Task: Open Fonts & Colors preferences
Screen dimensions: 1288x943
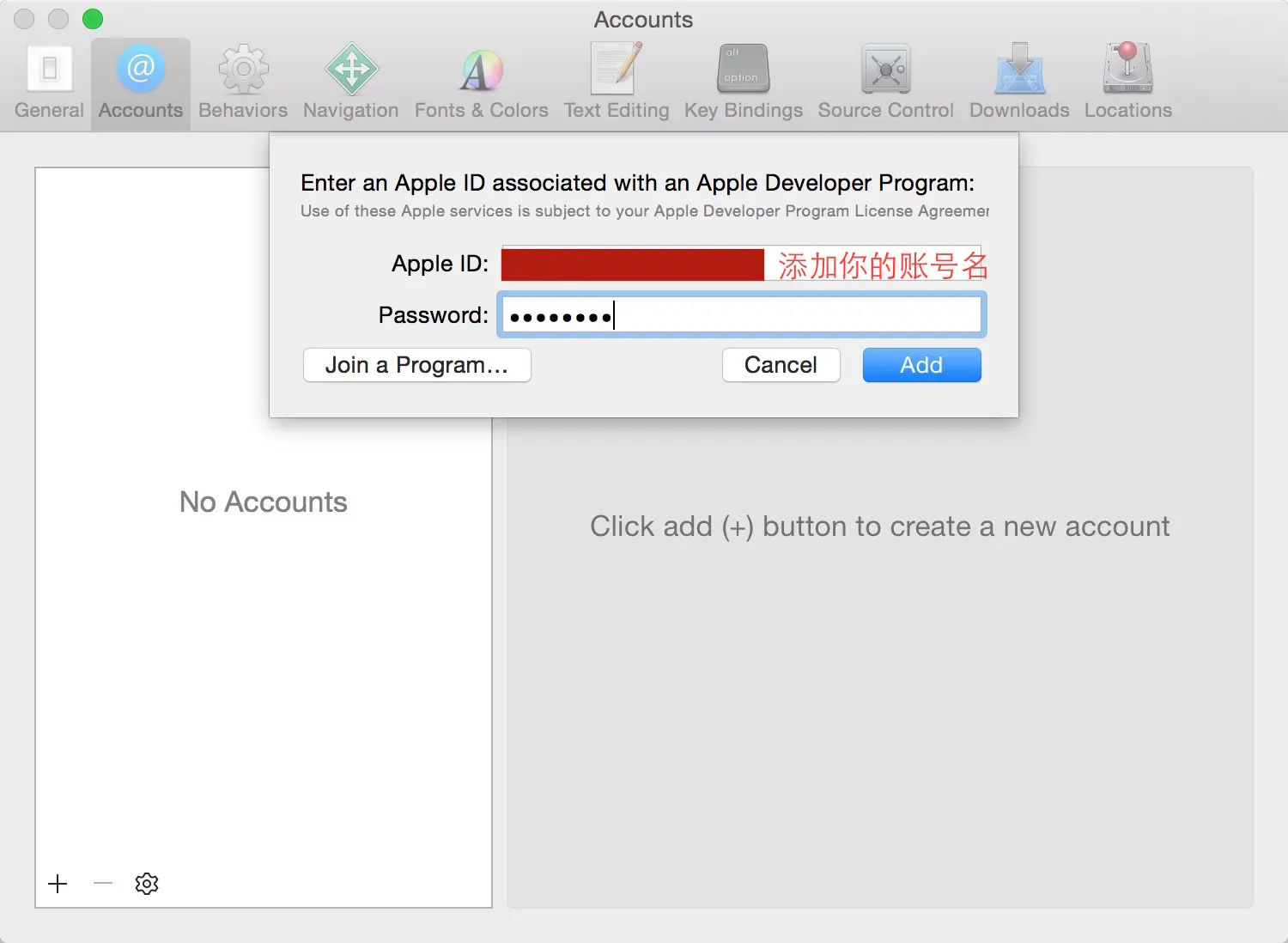Action: click(481, 83)
